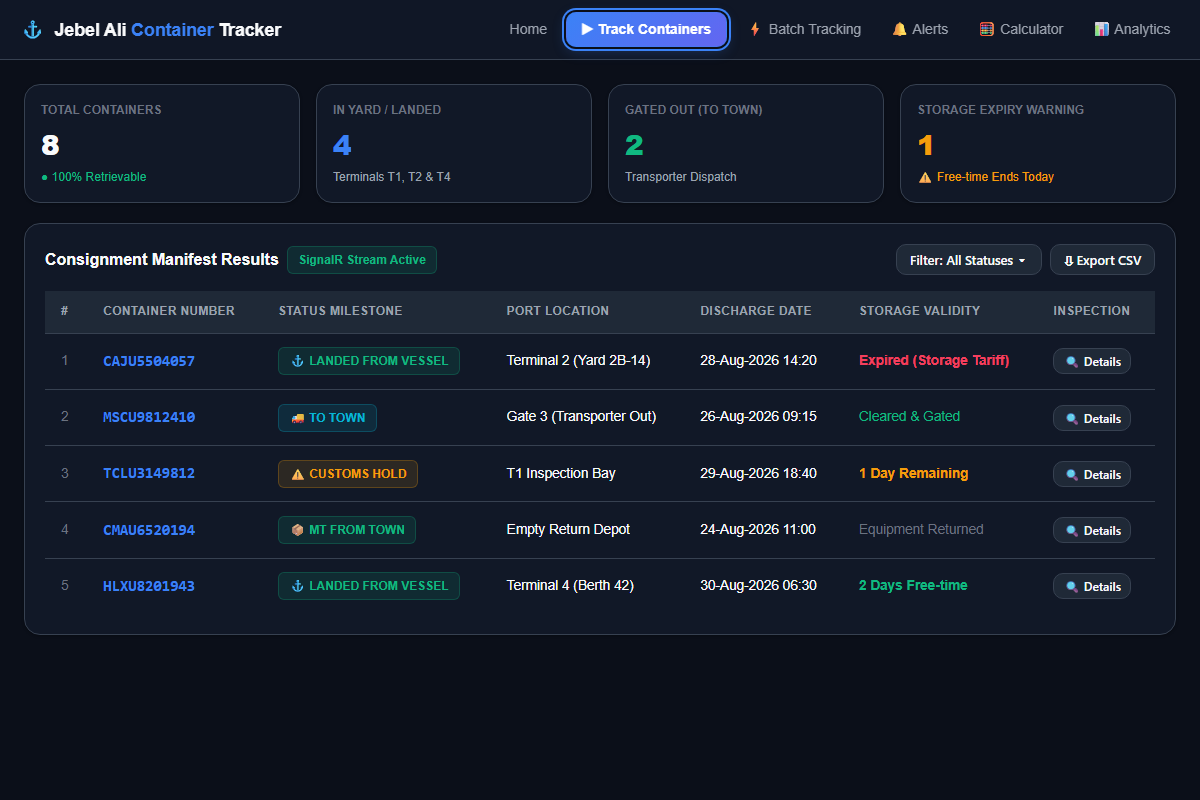Open container link TCLU3149812

pos(149,474)
